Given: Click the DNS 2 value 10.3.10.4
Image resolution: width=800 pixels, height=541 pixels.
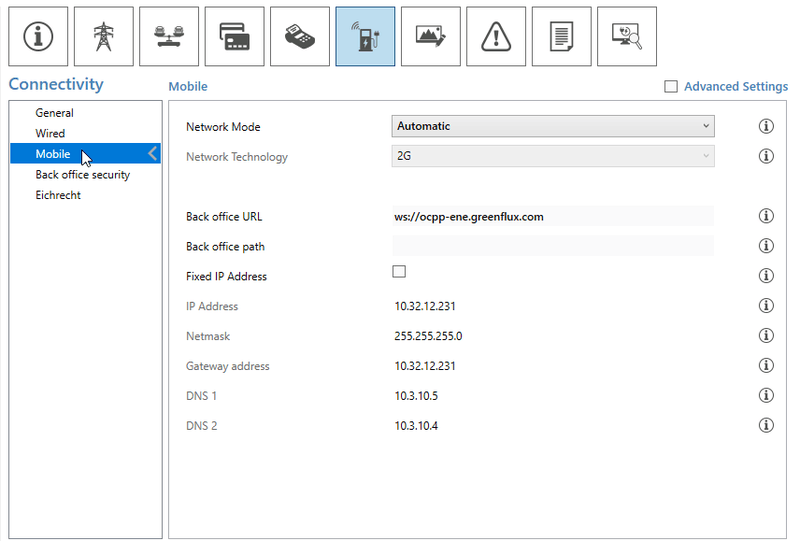Looking at the screenshot, I should tap(416, 426).
